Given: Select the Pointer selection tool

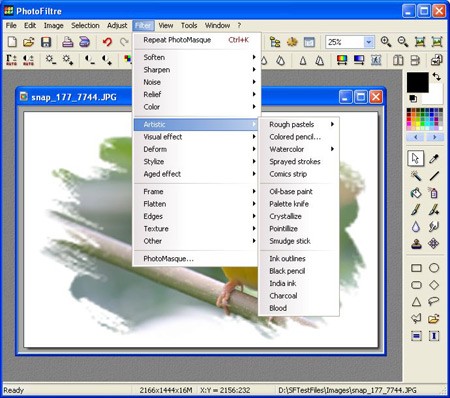Looking at the screenshot, I should (x=416, y=158).
